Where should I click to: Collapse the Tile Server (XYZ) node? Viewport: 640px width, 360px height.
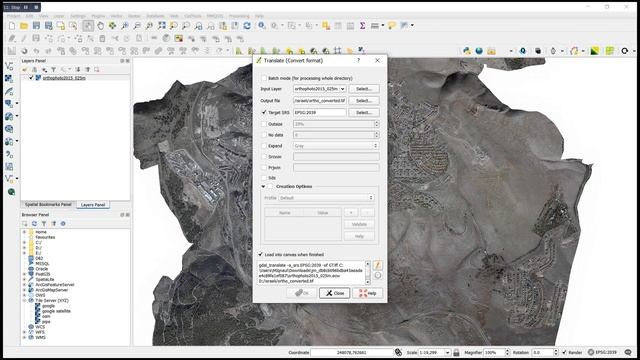pyautogui.click(x=24, y=300)
